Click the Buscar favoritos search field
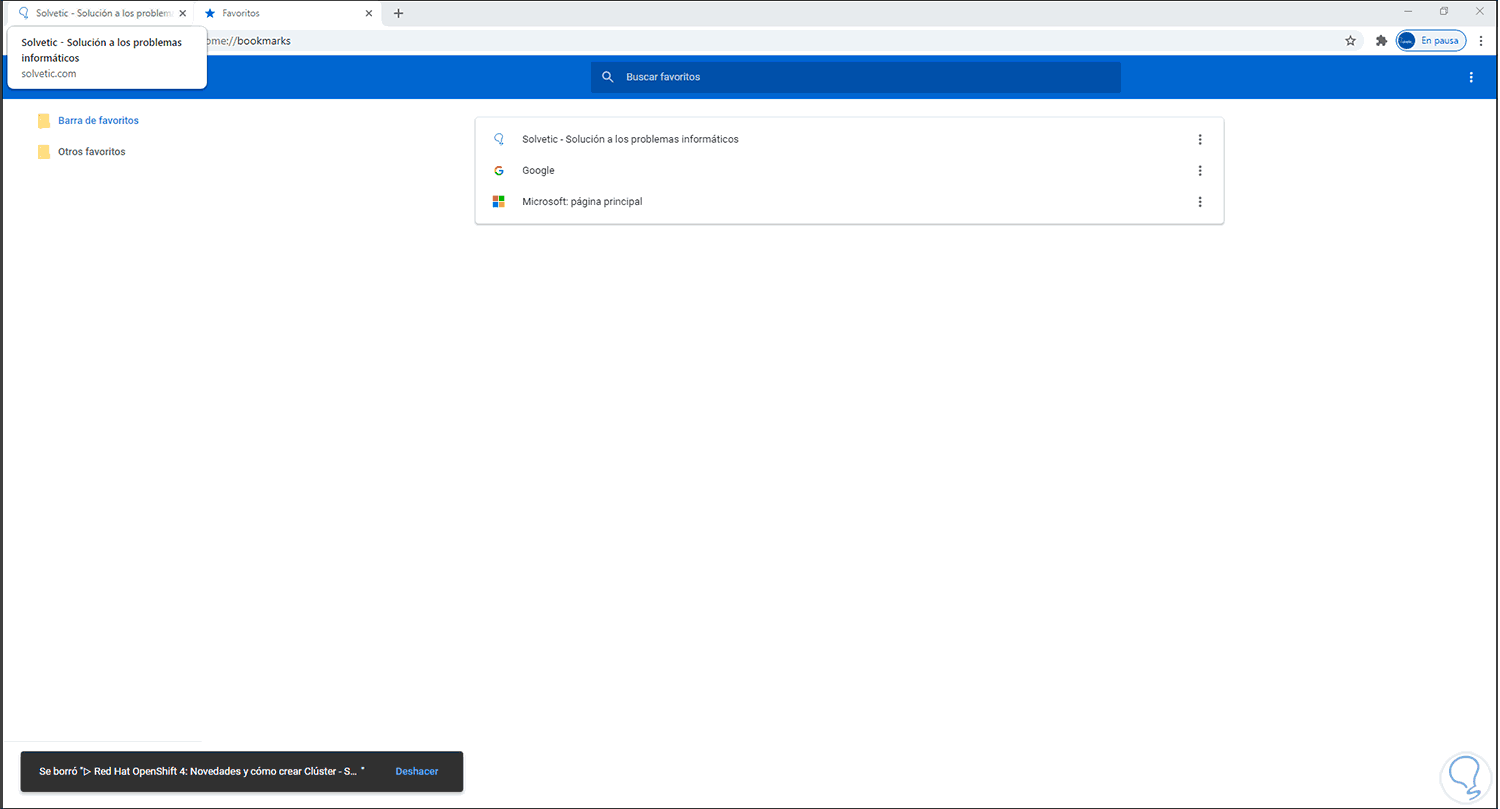This screenshot has width=1500, height=809. click(855, 77)
